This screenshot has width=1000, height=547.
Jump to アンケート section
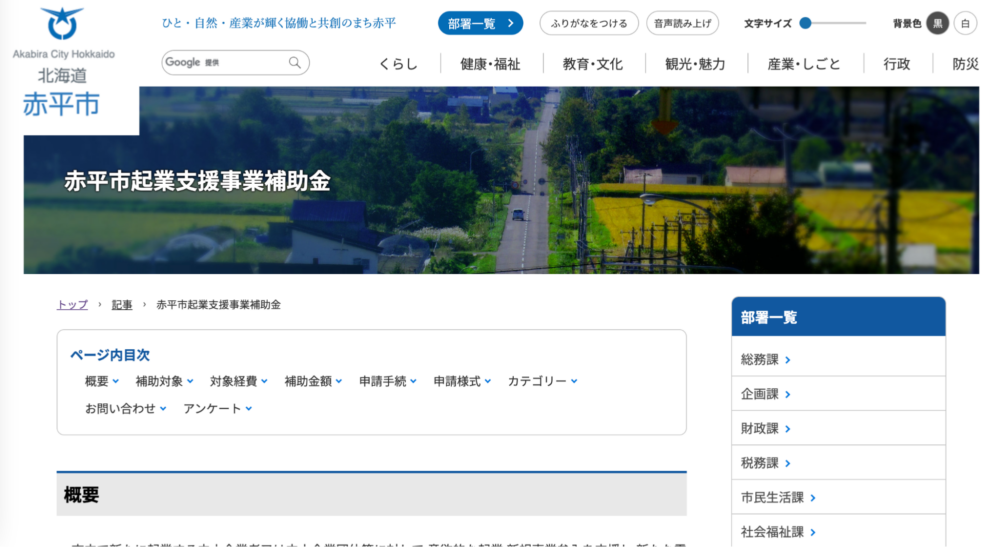(x=217, y=409)
